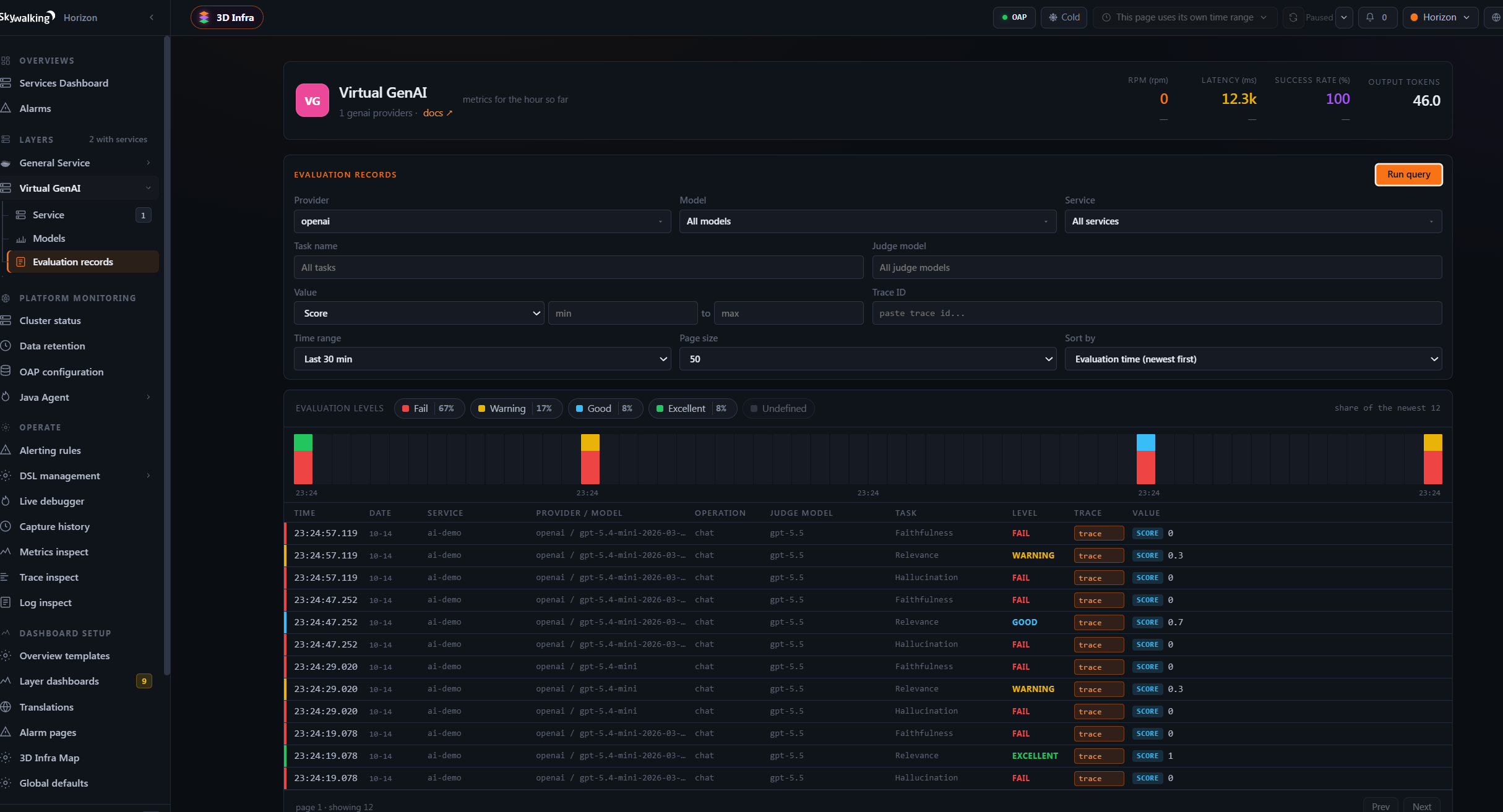Screen dimensions: 1503x812
Task: Toggle the Fail level filter chip
Action: 429,408
